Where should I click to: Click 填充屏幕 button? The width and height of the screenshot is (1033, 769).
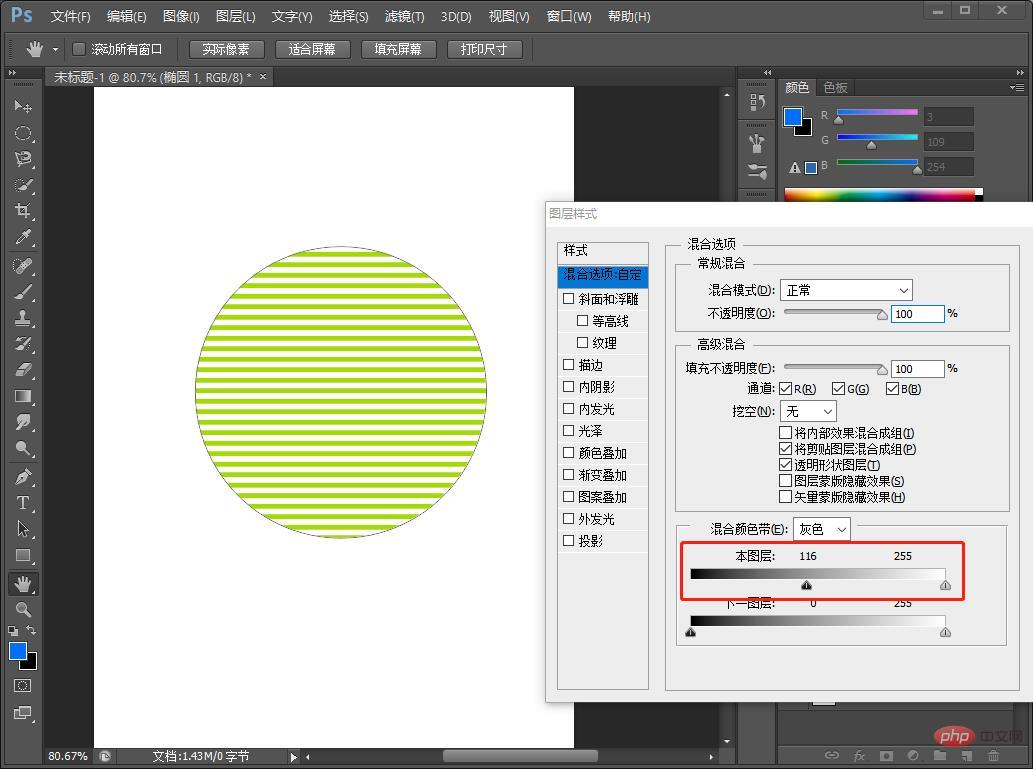click(398, 49)
